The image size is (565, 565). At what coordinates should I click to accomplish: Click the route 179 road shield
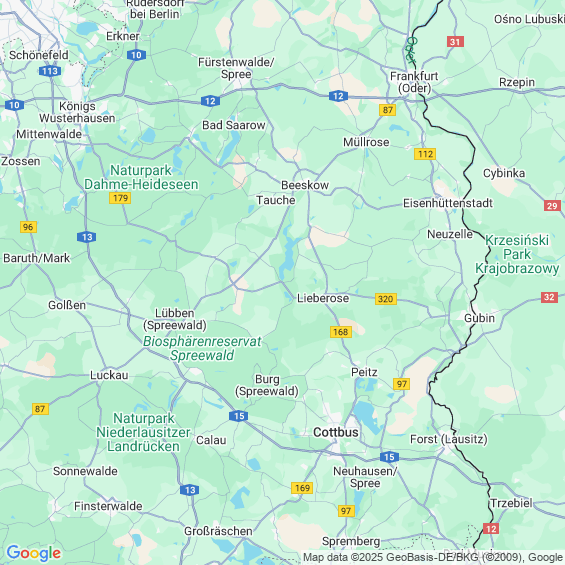pos(120,198)
